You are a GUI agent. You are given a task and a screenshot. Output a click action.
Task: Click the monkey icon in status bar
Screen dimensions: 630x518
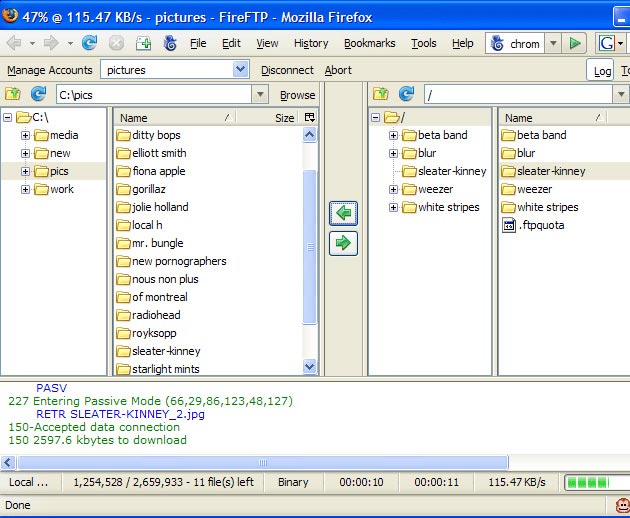point(622,505)
